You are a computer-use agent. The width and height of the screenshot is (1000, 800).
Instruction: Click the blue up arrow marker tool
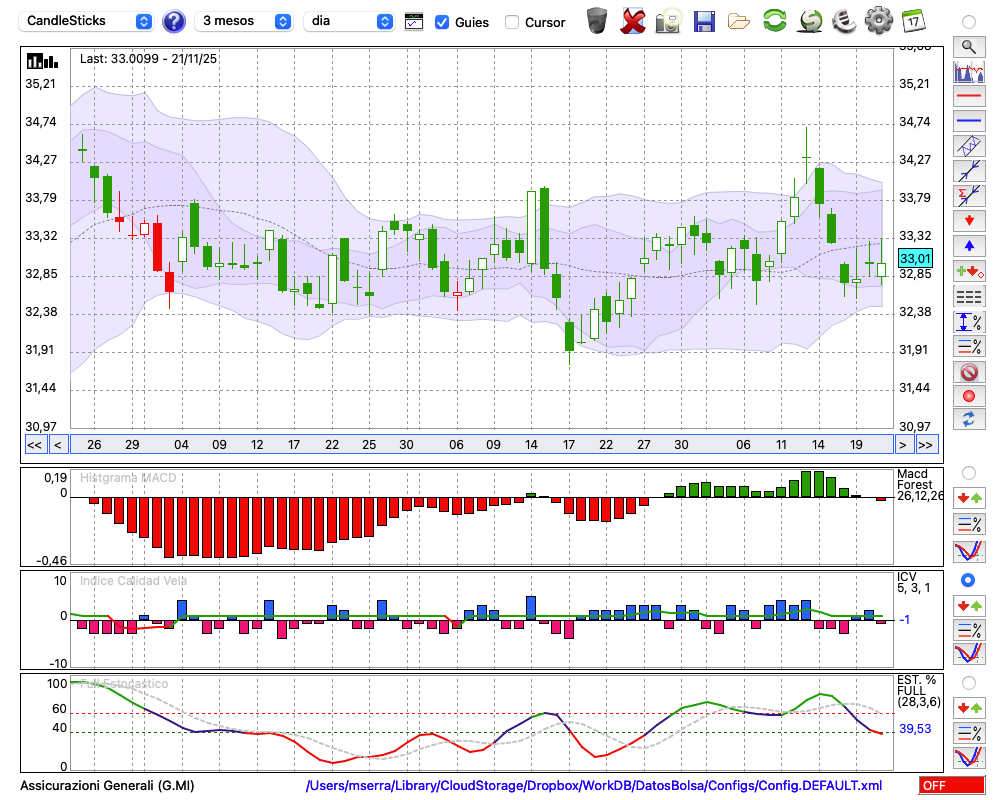pos(968,246)
